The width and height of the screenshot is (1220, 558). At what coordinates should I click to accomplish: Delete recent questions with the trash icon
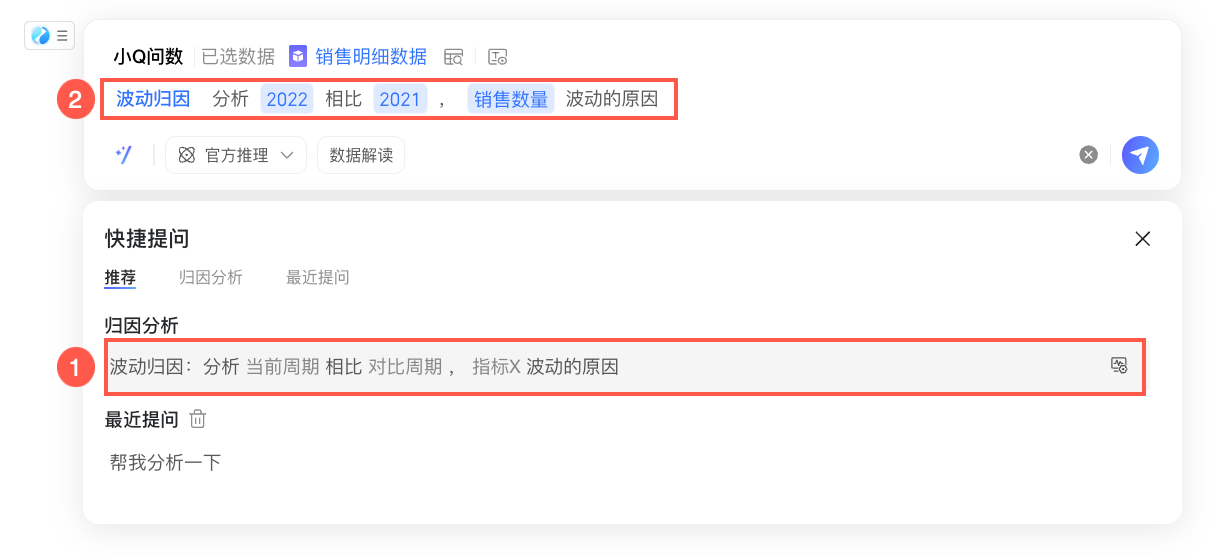198,419
